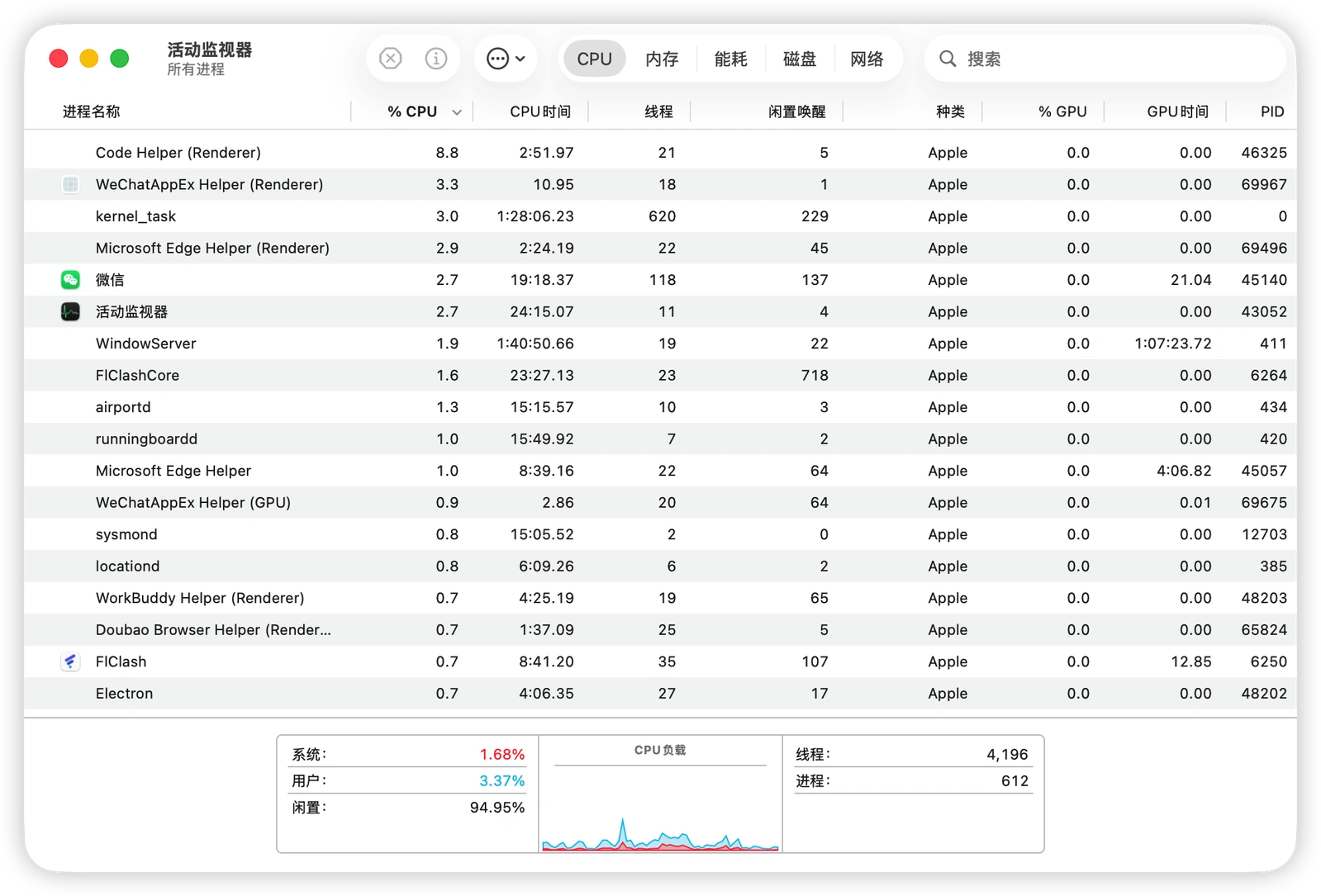This screenshot has height=896, width=1321.
Task: Select the locationd process row
Action: [x=660, y=566]
